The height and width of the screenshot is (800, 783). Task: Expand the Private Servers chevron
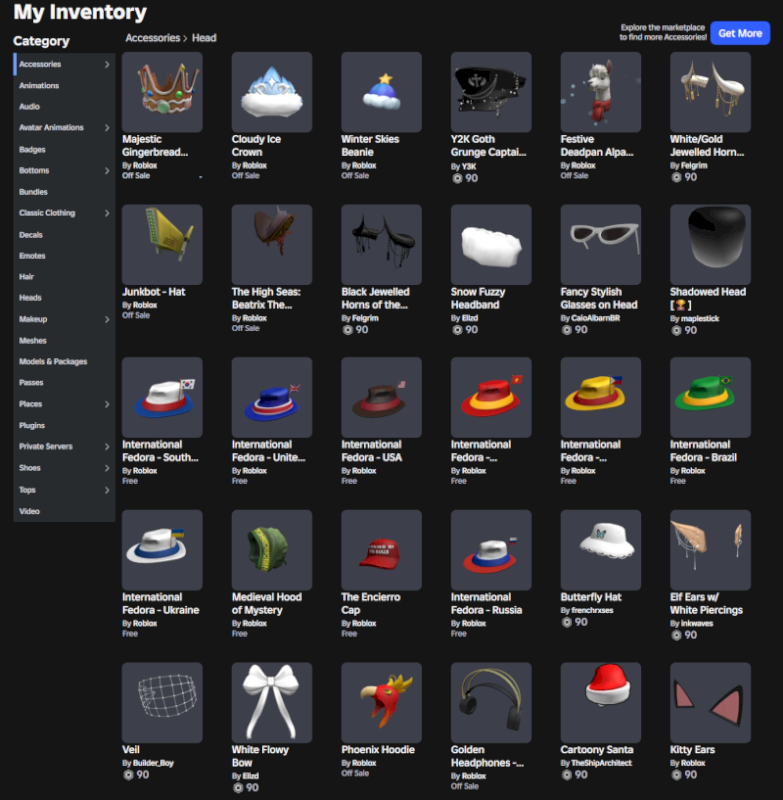click(107, 446)
